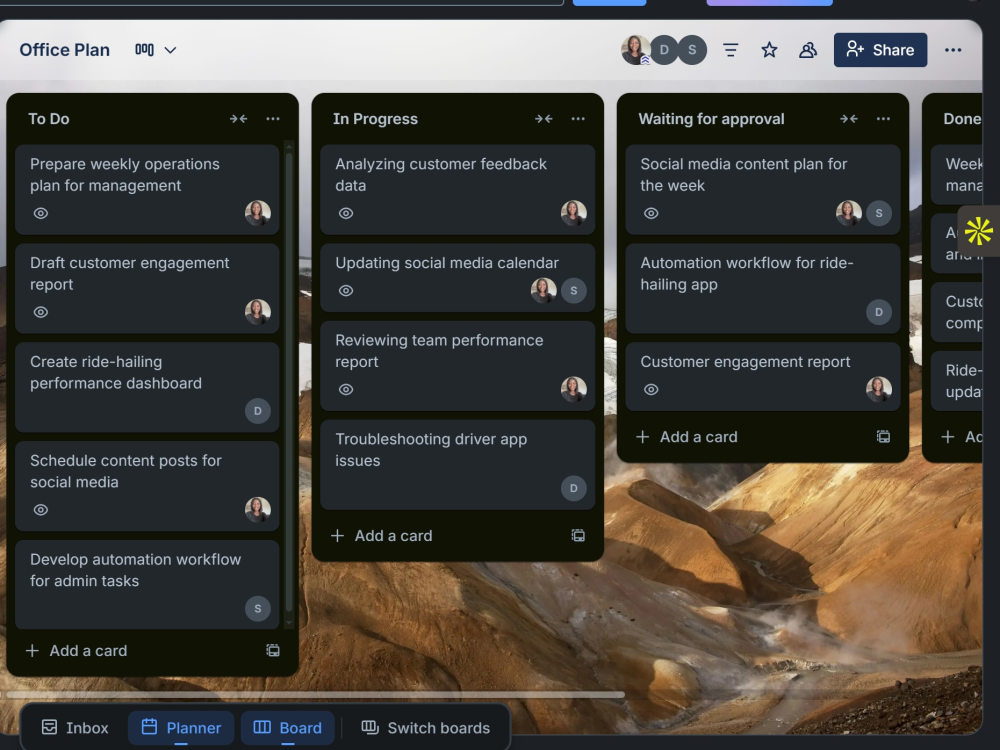This screenshot has width=1000, height=750.
Task: Open the yellow starburst side panel icon
Action: [978, 231]
